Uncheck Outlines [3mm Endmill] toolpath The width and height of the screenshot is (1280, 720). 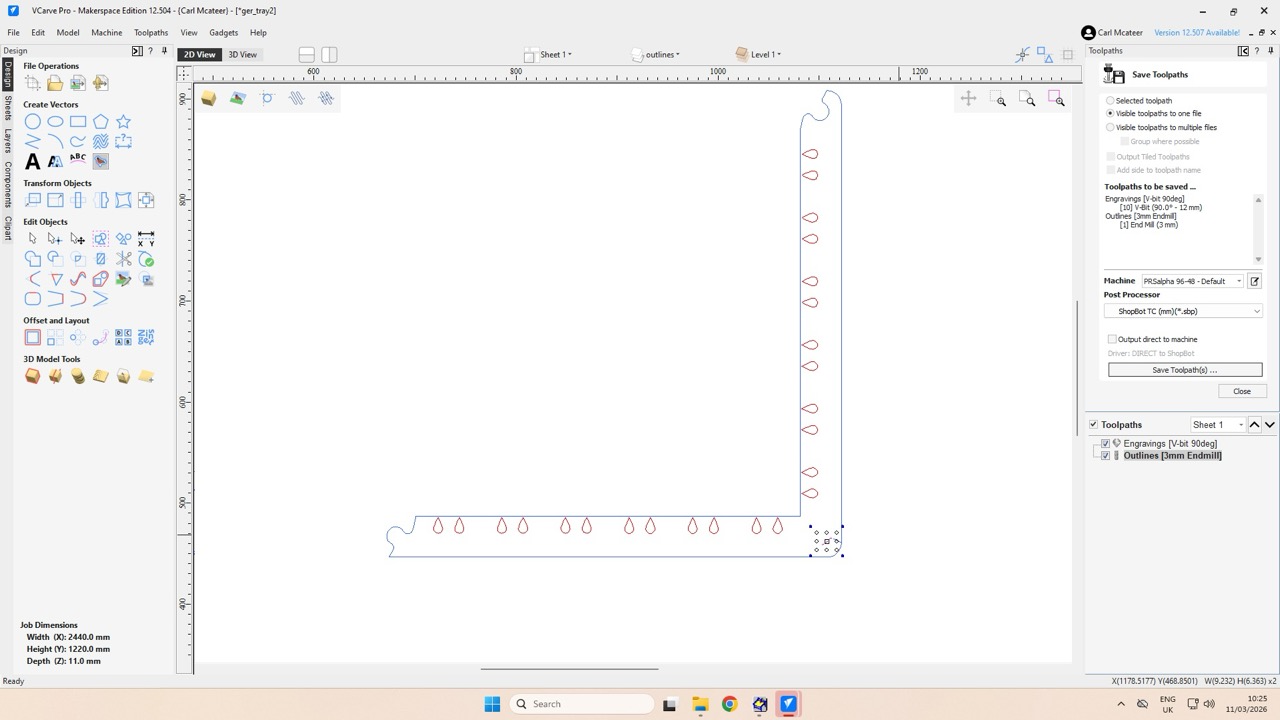click(x=1105, y=455)
